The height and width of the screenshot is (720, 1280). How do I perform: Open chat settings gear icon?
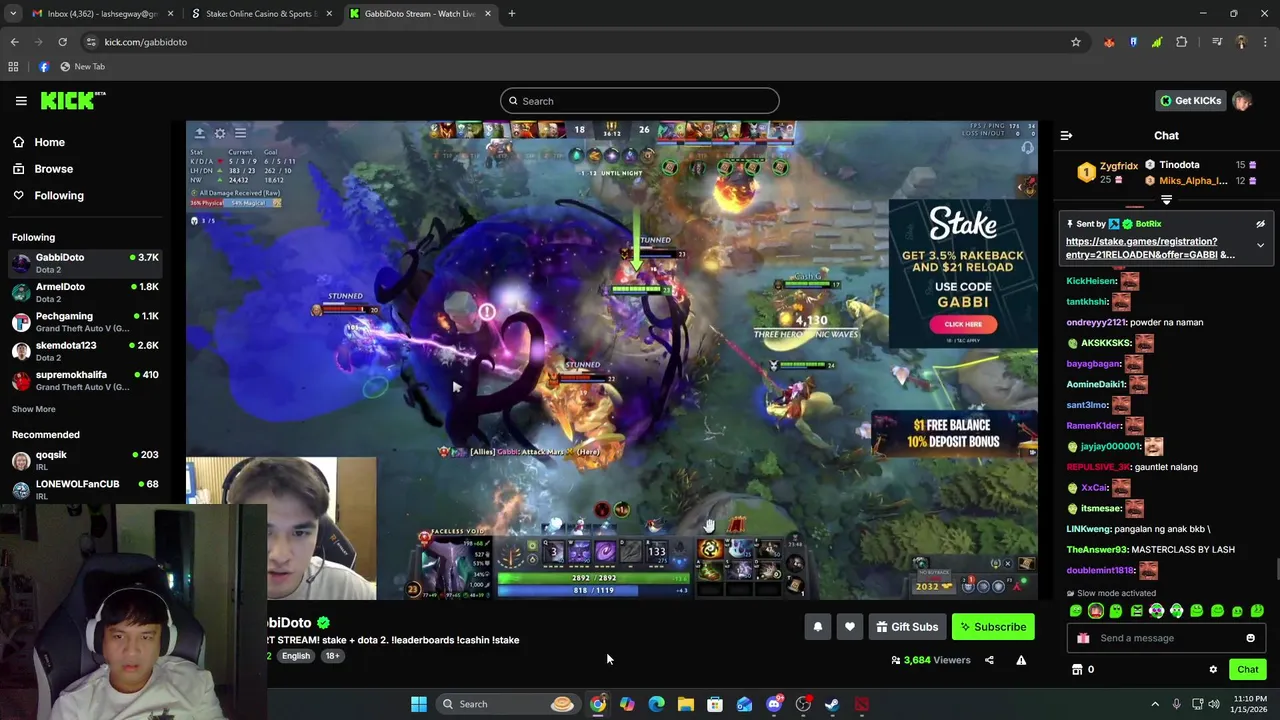coord(1213,670)
